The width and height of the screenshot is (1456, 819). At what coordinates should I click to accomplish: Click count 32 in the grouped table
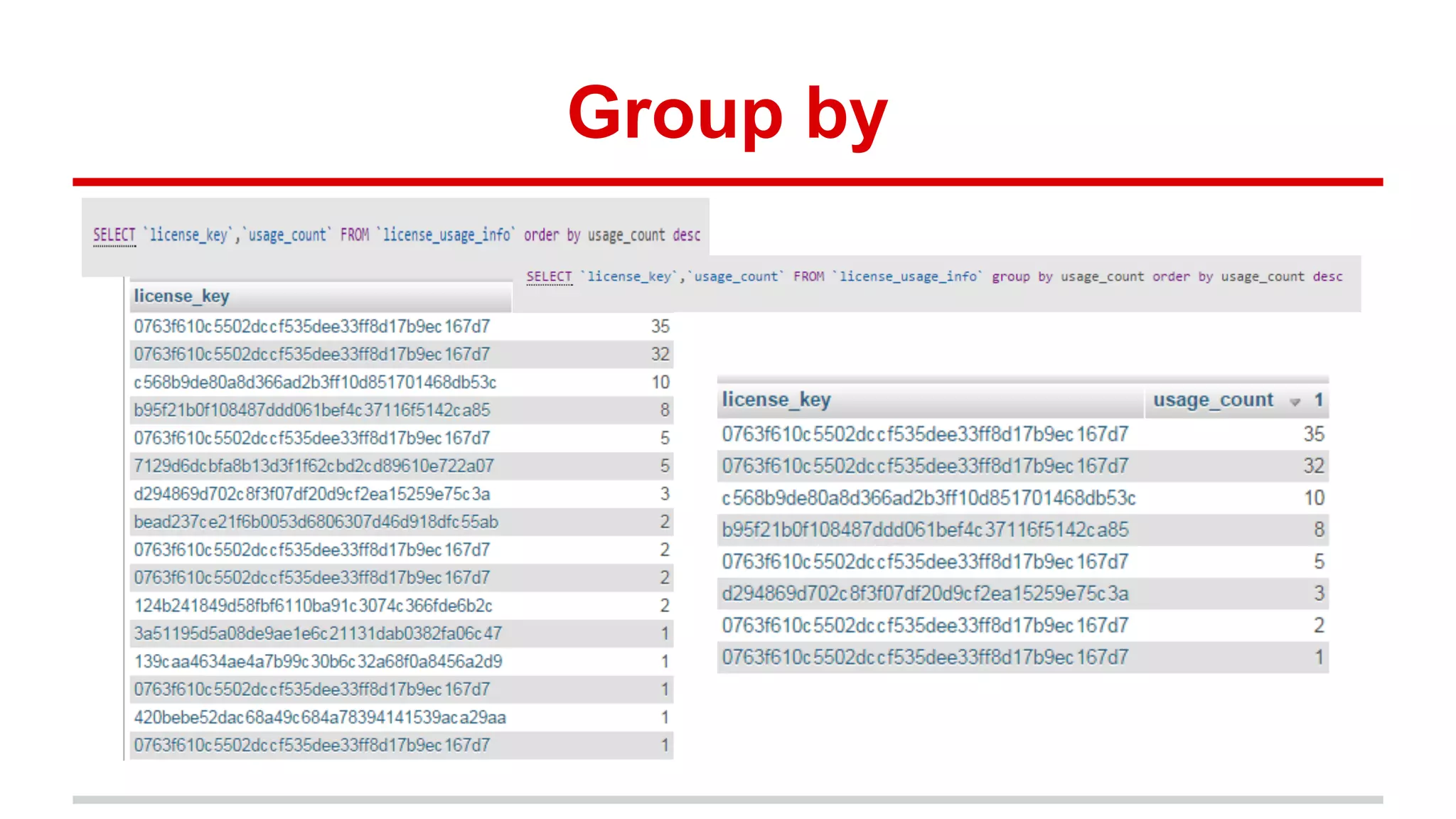pyautogui.click(x=1314, y=466)
